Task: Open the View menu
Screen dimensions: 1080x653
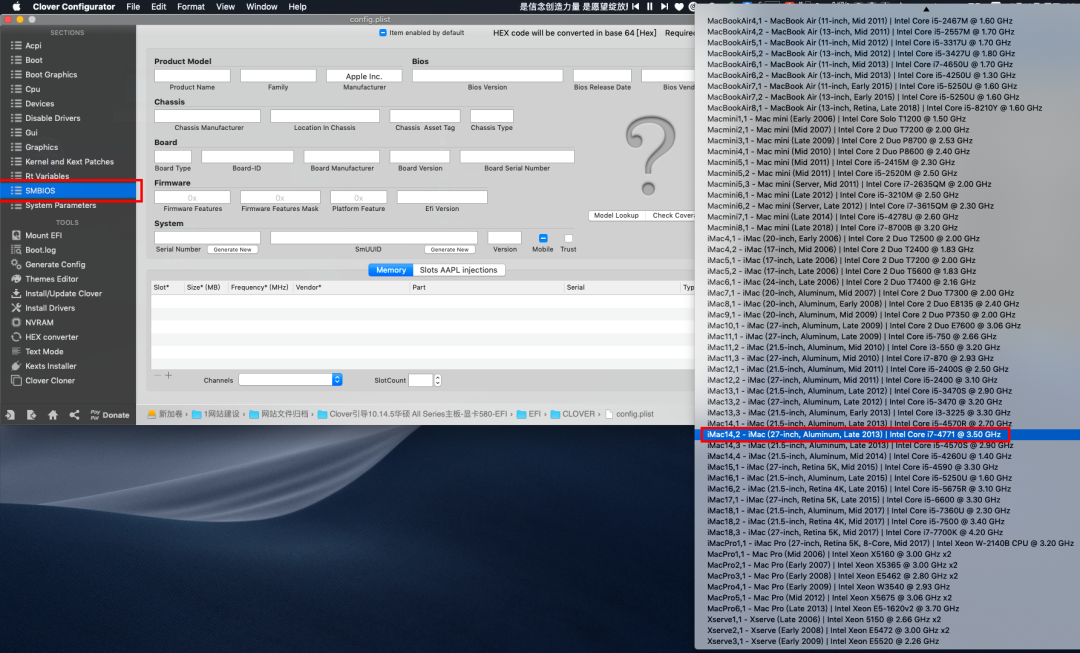Action: (225, 7)
